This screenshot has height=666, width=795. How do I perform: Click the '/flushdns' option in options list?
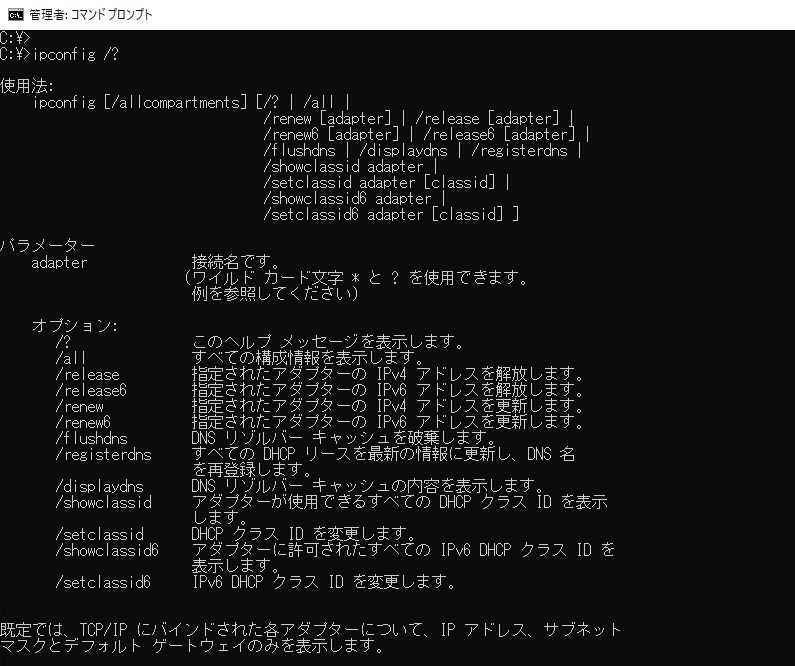point(91,438)
